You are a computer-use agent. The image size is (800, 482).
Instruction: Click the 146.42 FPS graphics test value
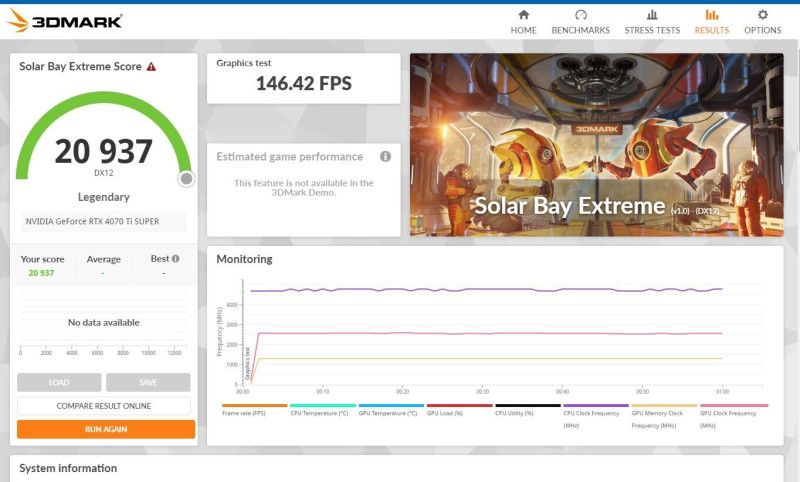304,83
